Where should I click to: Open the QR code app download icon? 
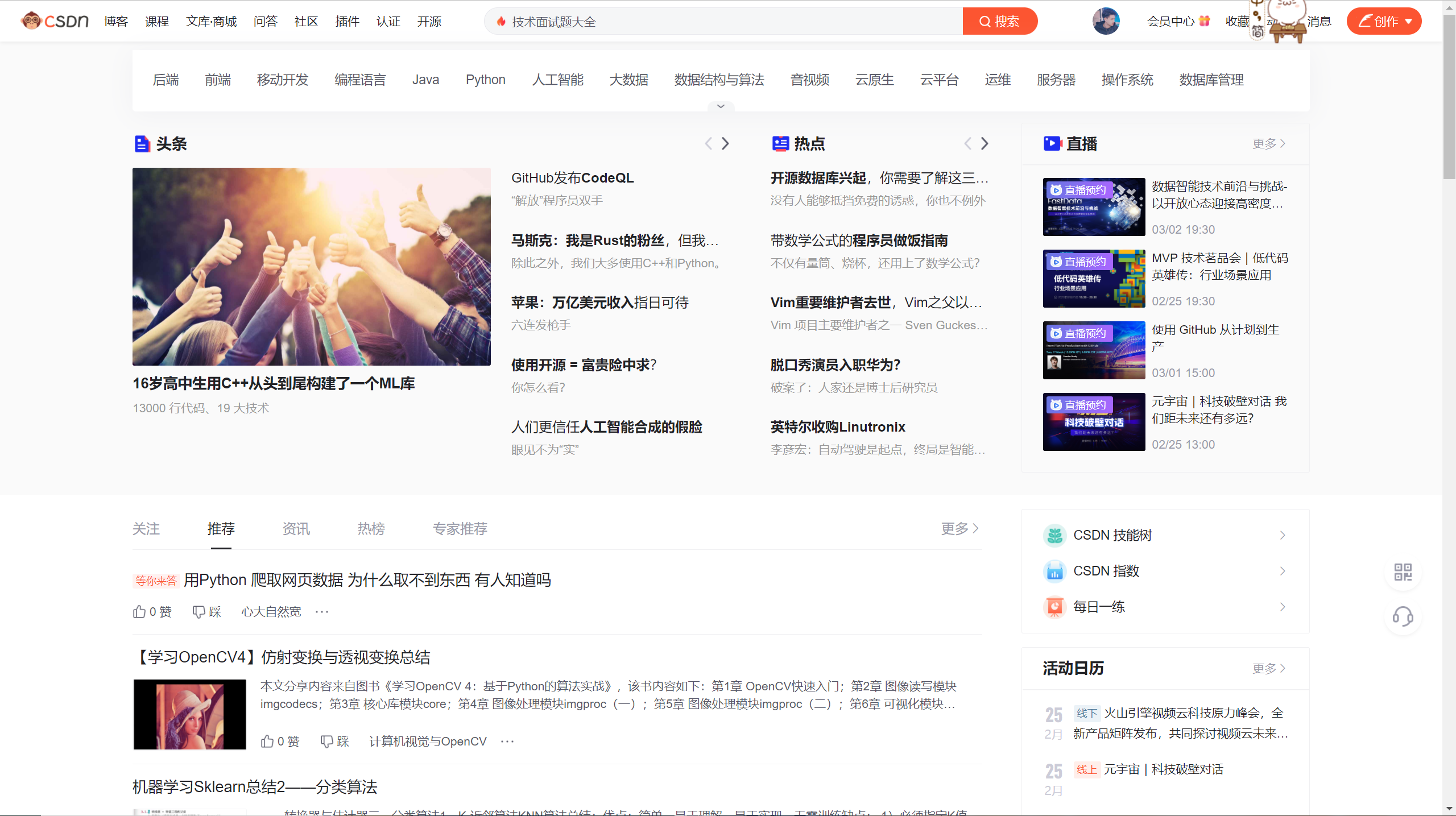click(1403, 573)
